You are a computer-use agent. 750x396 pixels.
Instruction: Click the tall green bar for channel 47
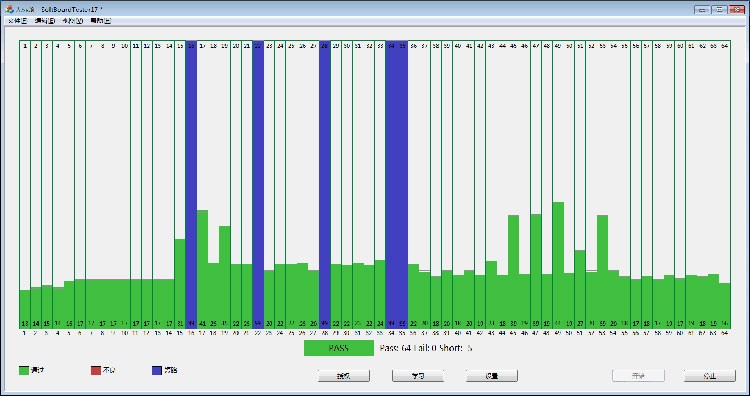tap(536, 271)
